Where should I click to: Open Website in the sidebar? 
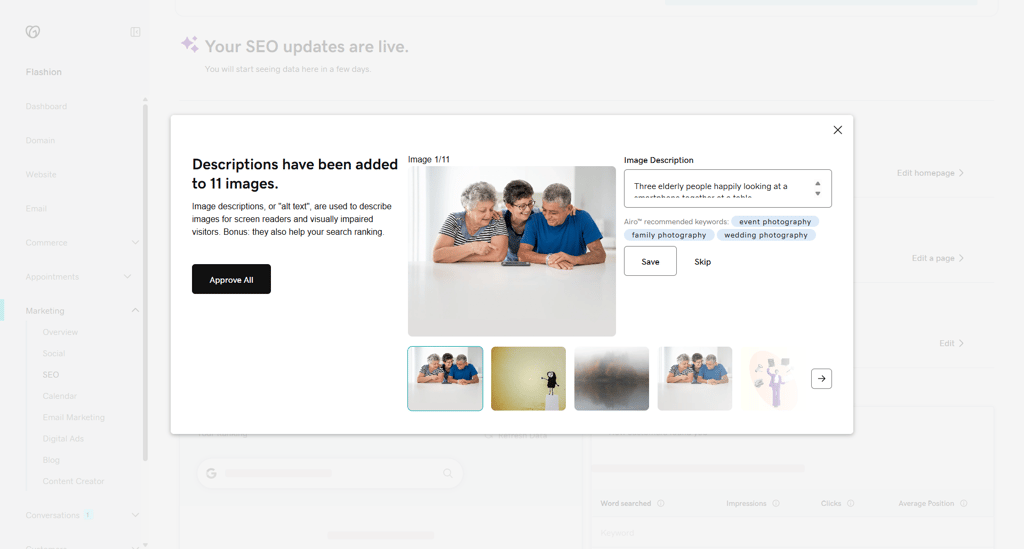pos(41,174)
